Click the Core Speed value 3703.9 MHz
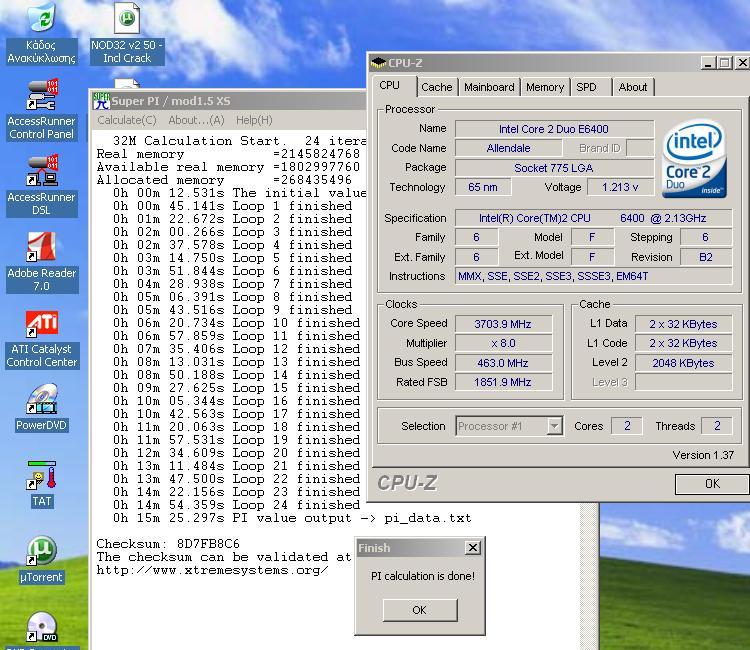Screen dimensions: 750x650 503,324
